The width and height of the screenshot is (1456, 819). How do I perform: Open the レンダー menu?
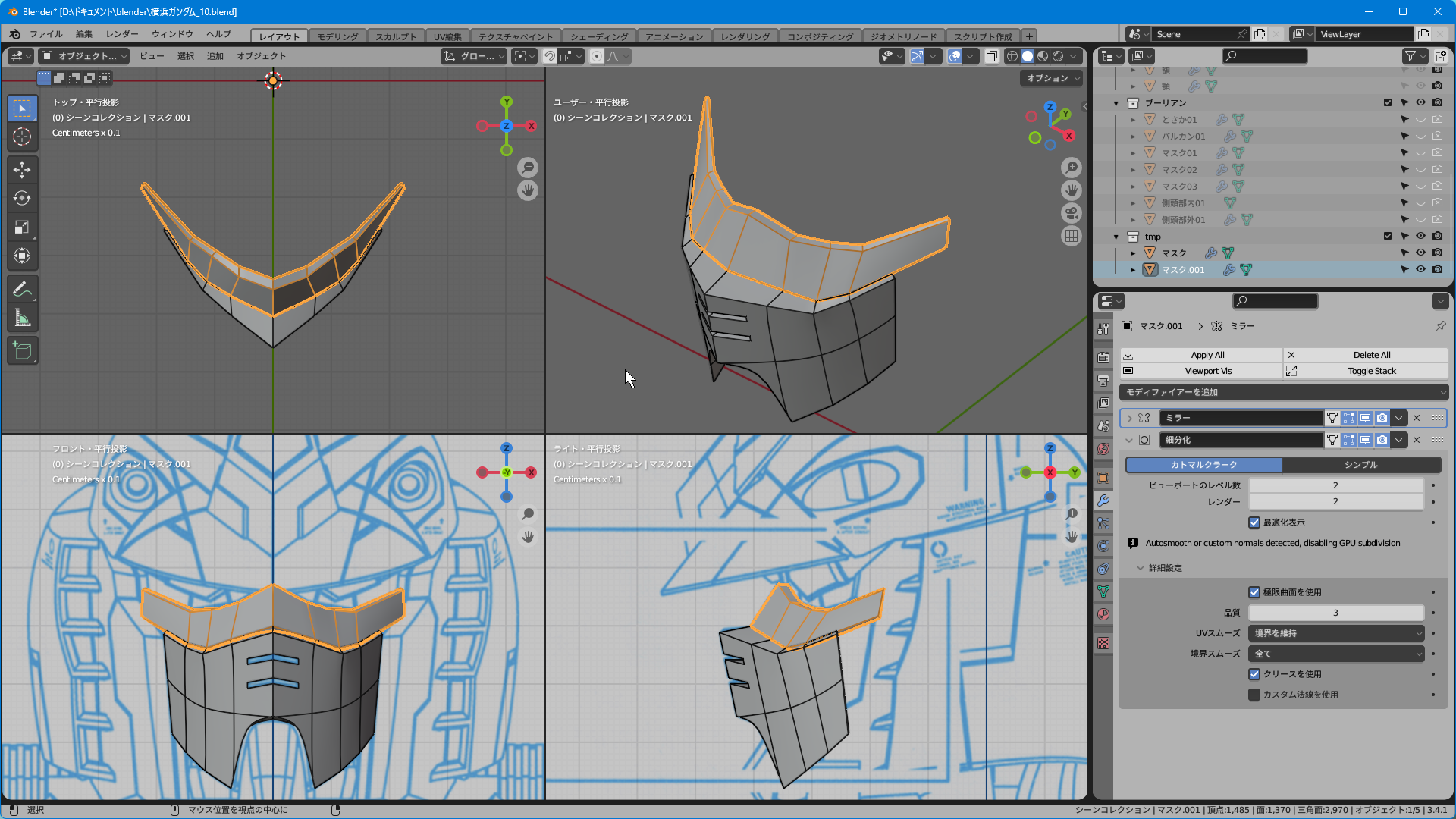(x=122, y=34)
